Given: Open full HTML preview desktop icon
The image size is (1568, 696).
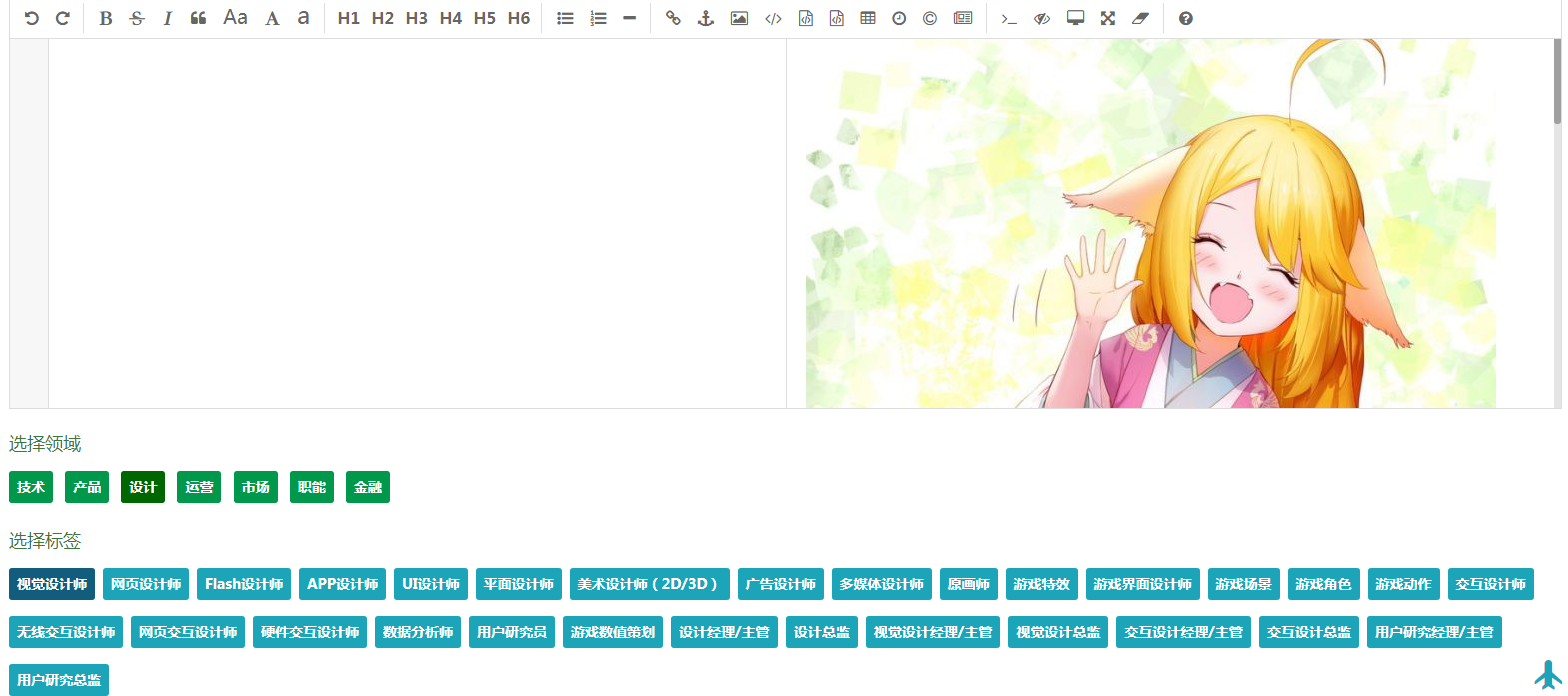Looking at the screenshot, I should (x=1075, y=18).
